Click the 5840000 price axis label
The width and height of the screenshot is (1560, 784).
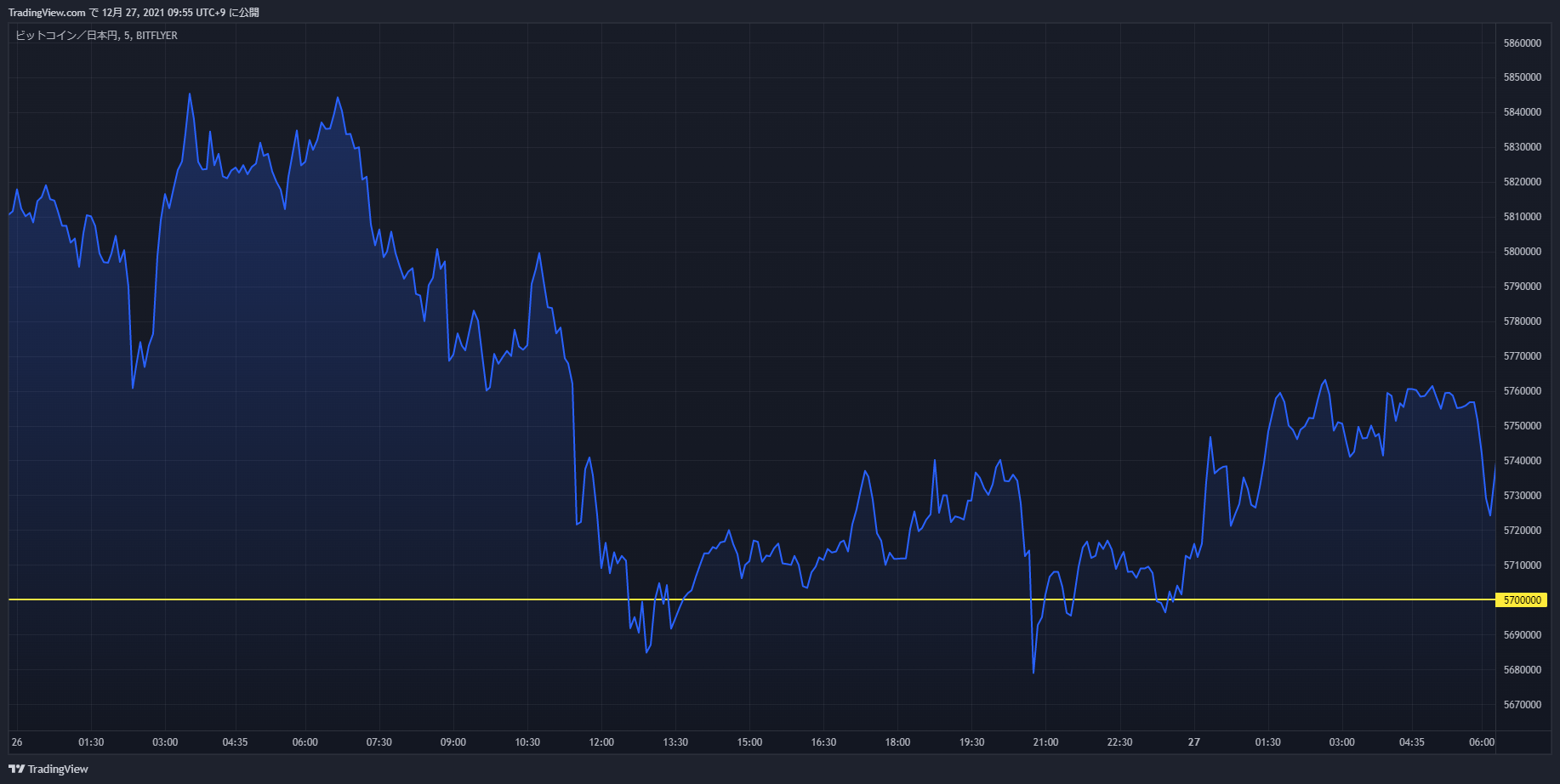pos(1522,112)
